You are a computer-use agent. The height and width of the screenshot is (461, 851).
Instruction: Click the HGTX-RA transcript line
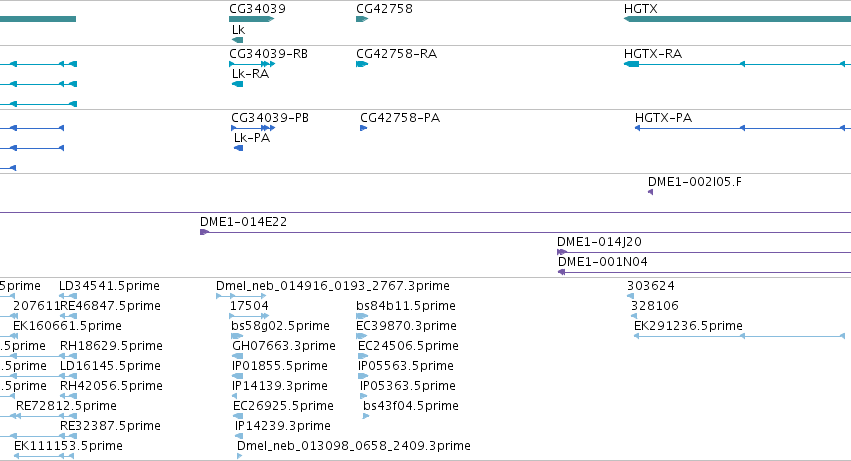click(737, 64)
